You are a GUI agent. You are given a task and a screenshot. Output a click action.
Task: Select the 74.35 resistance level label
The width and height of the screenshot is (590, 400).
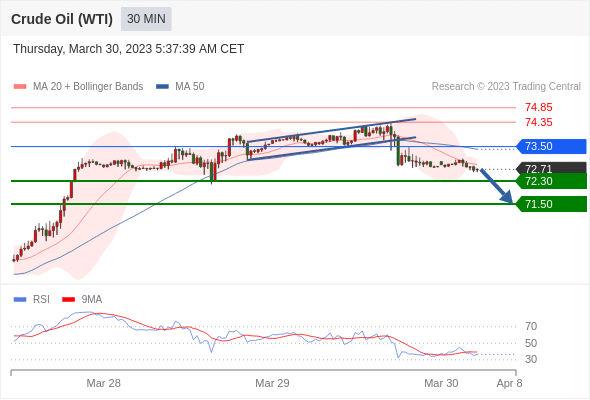click(538, 122)
